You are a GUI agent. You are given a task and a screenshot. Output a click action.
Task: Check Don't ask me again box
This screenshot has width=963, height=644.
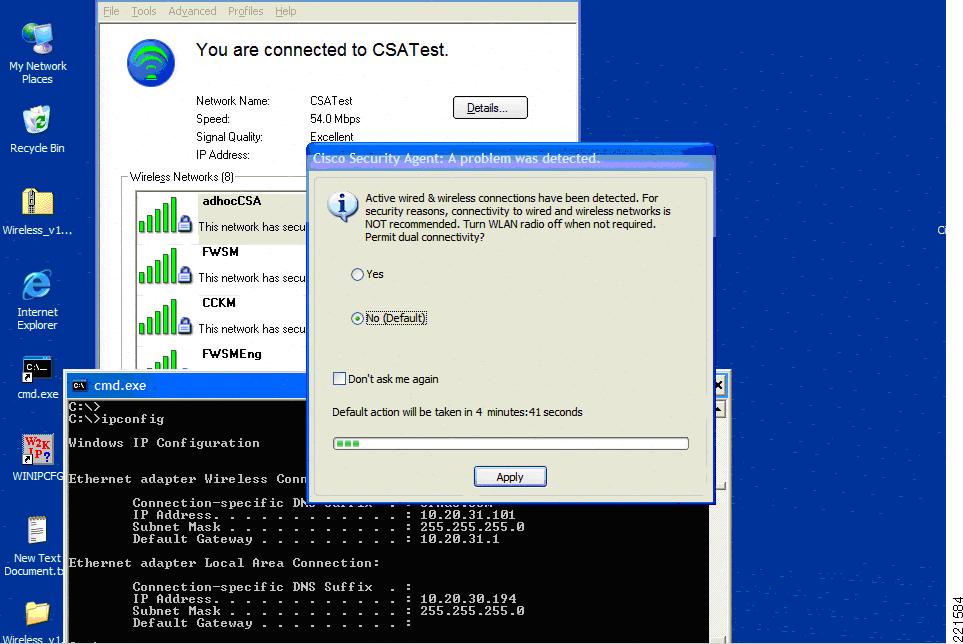pyautogui.click(x=339, y=379)
